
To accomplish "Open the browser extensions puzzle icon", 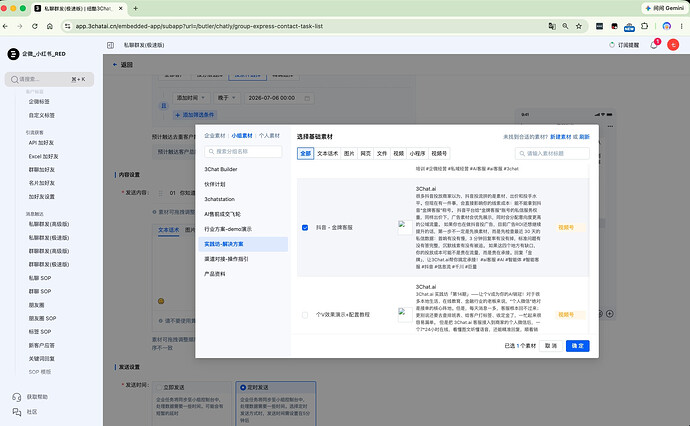I will (644, 26).
